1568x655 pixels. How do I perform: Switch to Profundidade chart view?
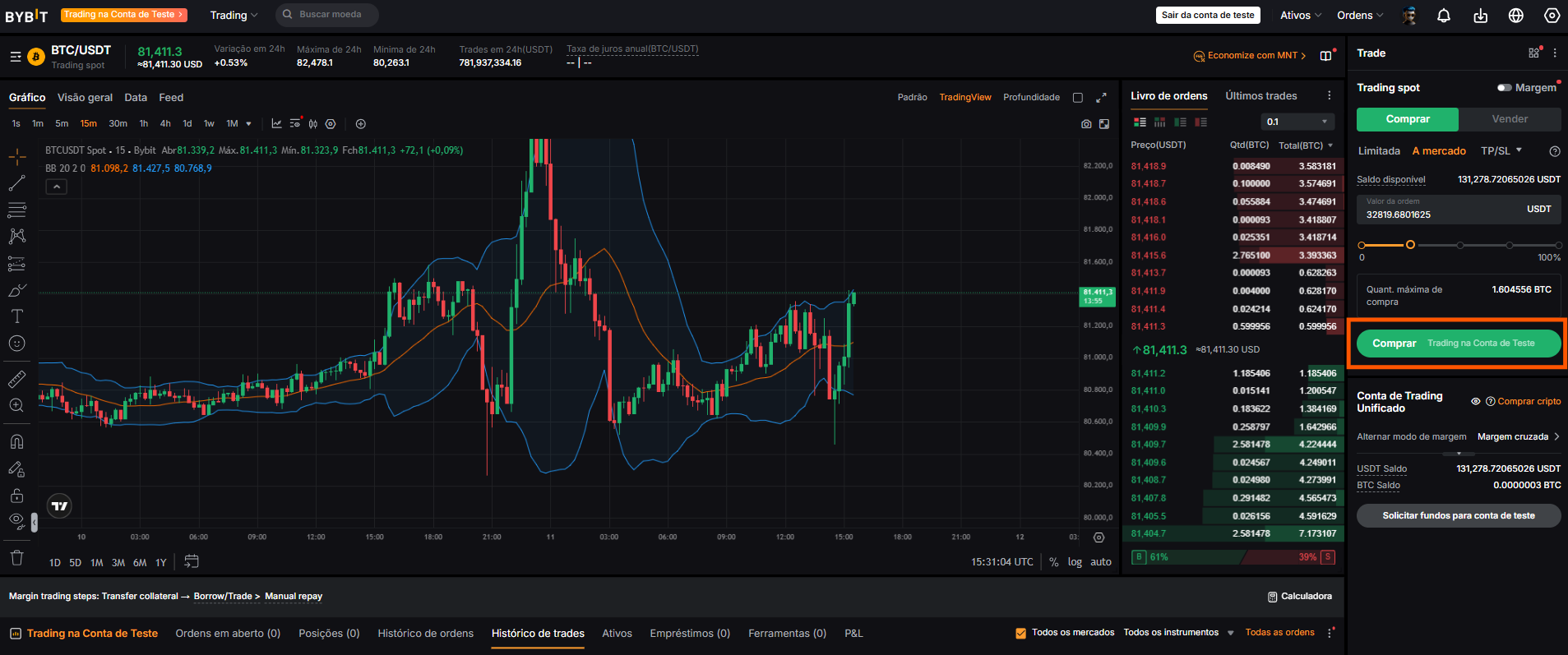1031,98
